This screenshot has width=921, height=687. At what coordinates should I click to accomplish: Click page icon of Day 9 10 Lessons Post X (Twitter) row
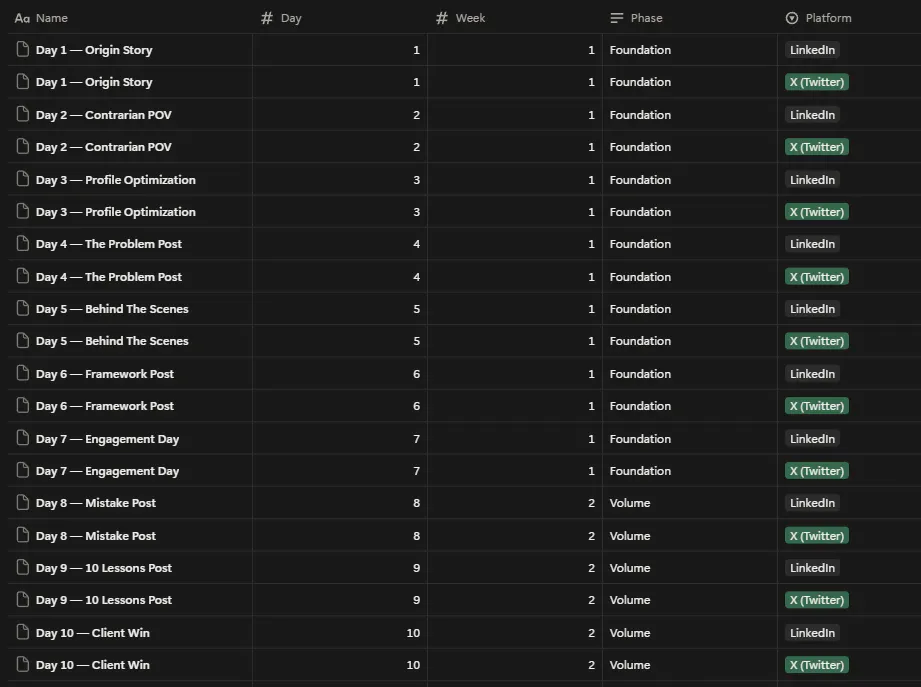click(x=22, y=600)
